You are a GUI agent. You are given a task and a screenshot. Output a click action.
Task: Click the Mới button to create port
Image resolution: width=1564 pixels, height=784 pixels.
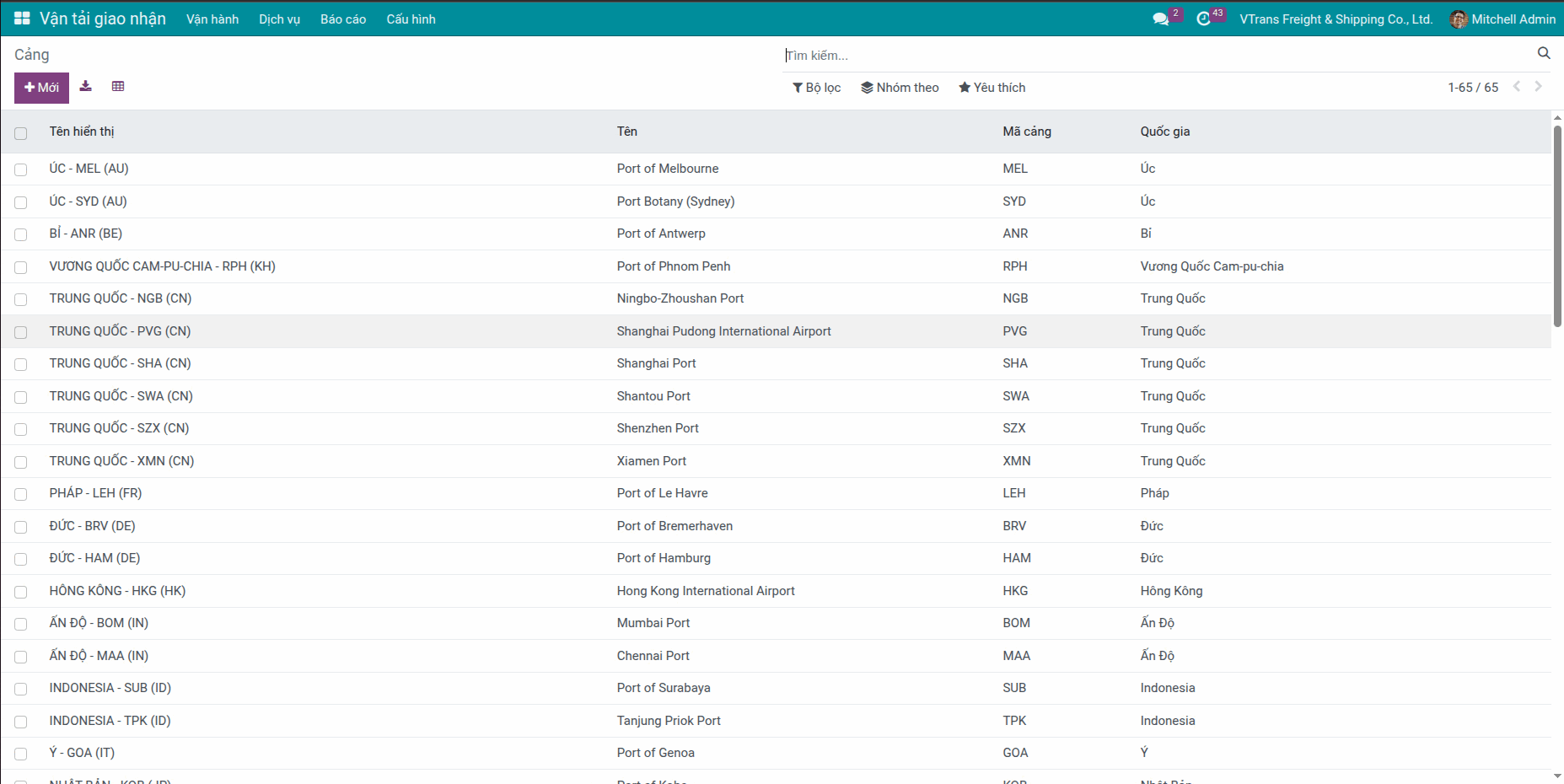click(x=41, y=88)
